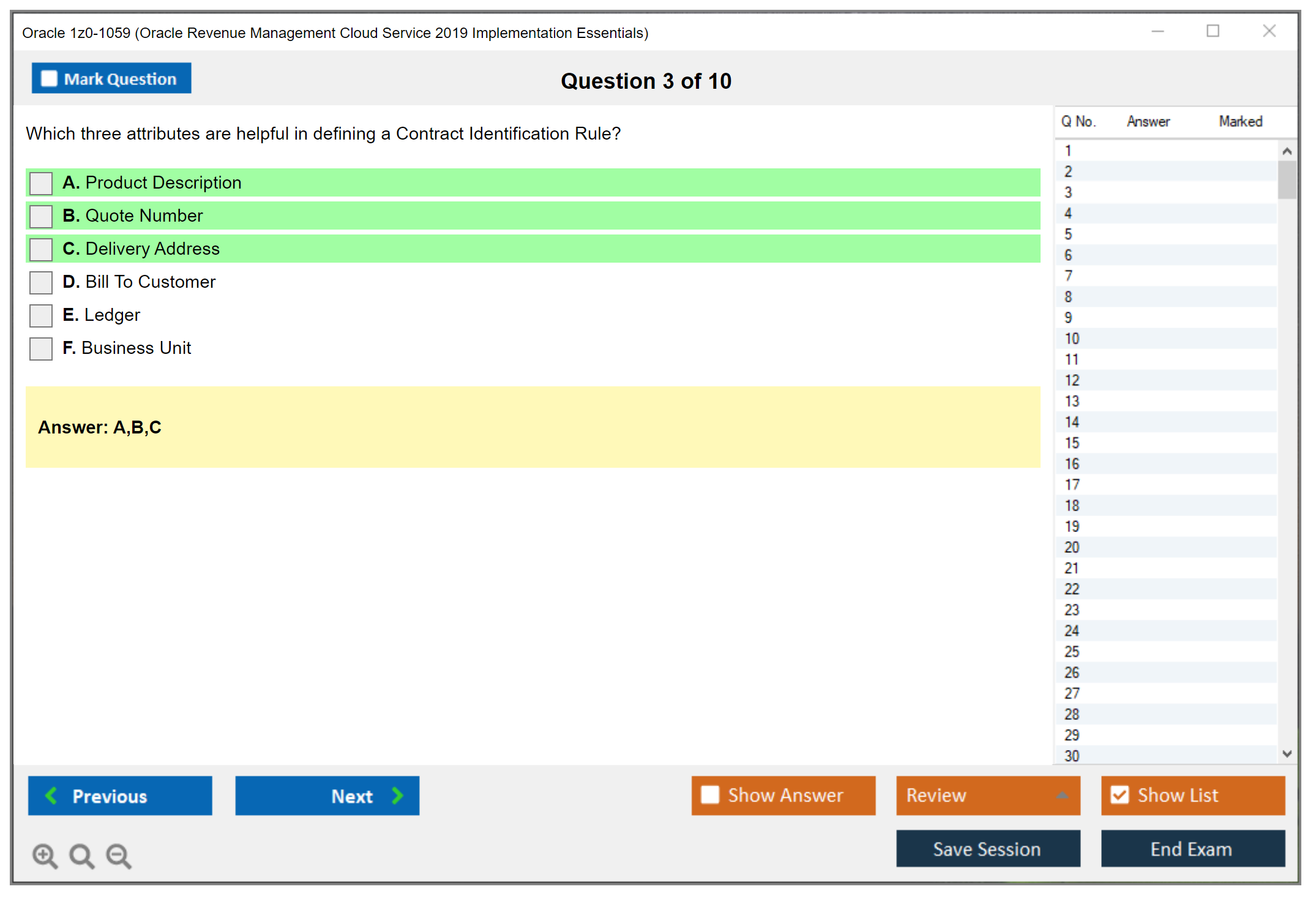Click the green right arrow on Next

pos(397,795)
